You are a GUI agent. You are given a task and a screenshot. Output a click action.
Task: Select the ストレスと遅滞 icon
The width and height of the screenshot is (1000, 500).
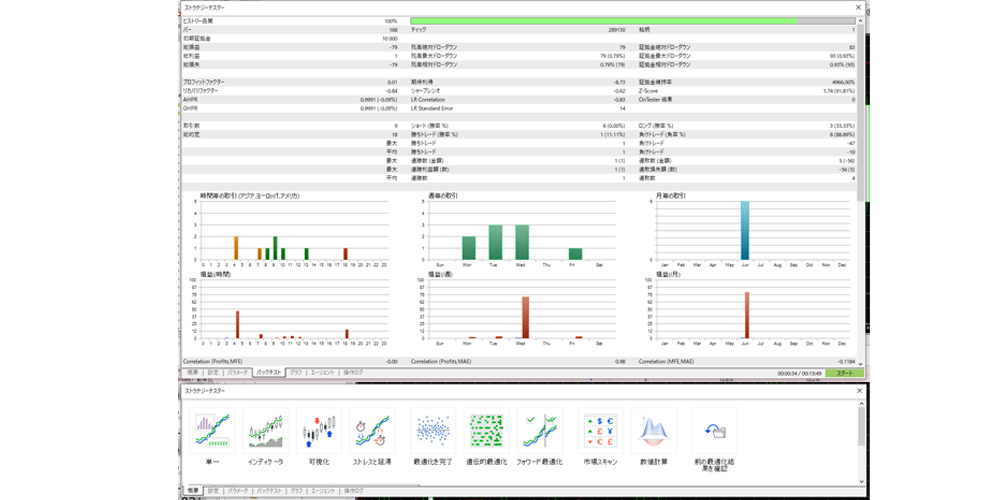point(372,432)
